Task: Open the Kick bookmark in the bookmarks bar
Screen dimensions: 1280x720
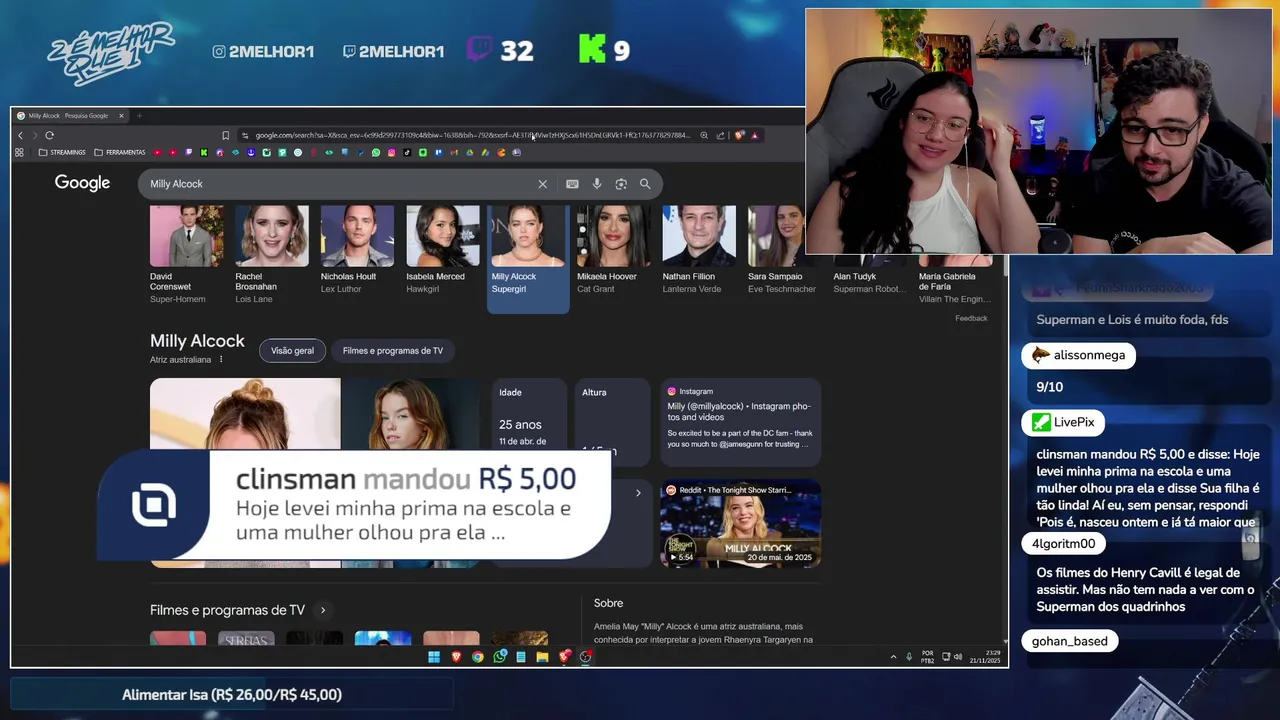Action: [204, 153]
